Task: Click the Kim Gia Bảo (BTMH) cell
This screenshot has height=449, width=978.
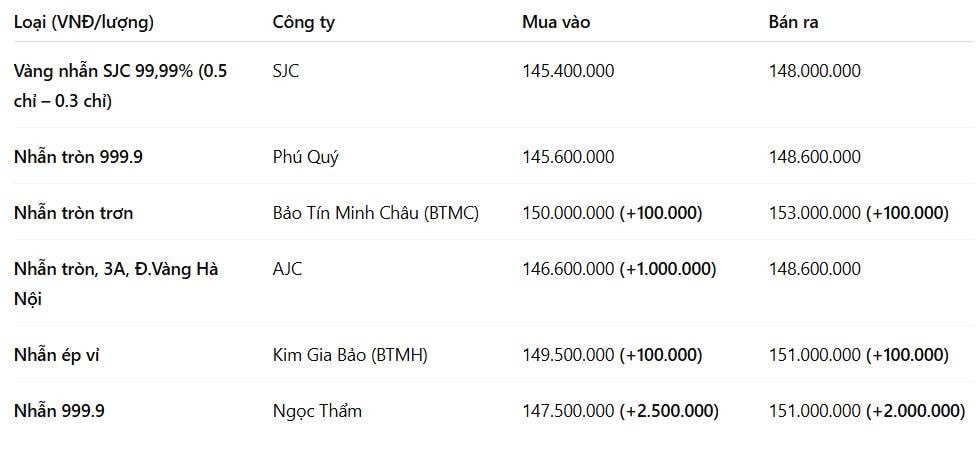Action: [x=350, y=355]
